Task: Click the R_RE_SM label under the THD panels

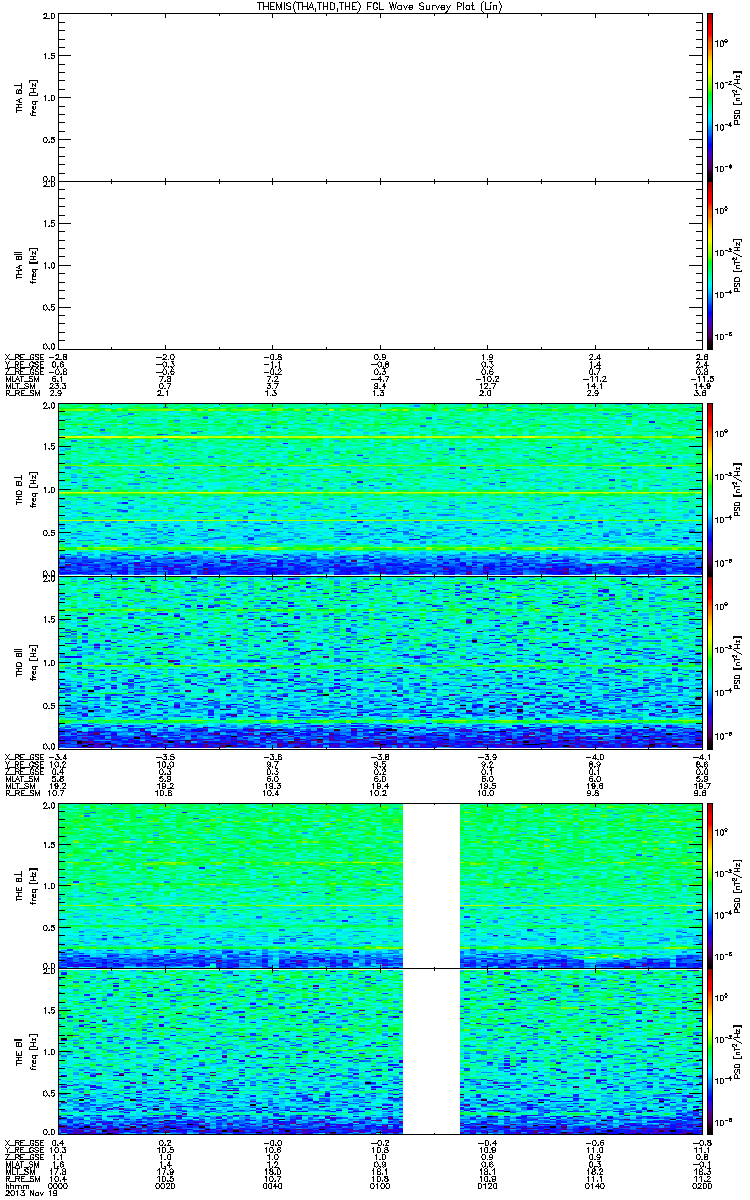Action: 22,793
